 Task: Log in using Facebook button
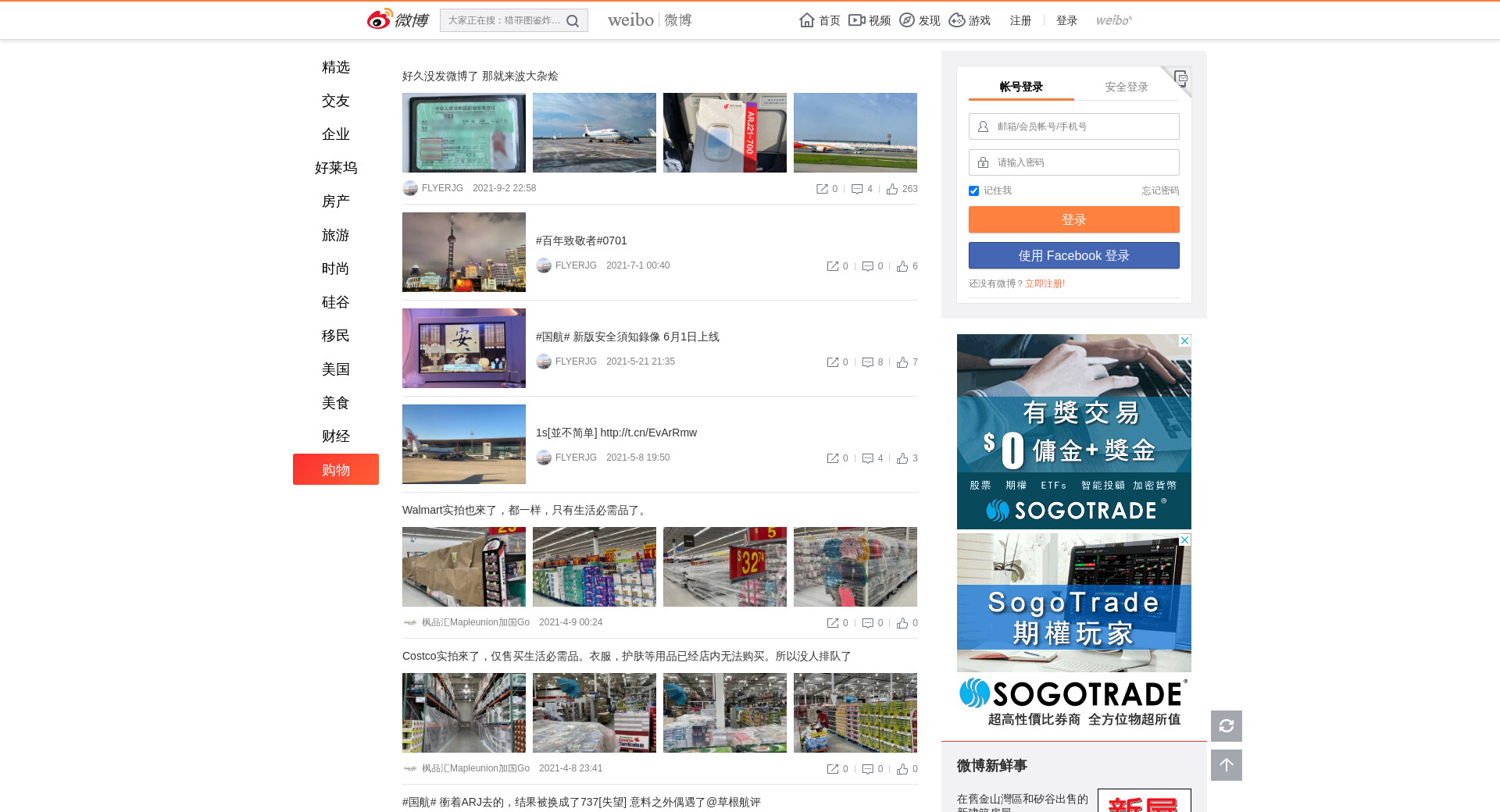coord(1073,255)
